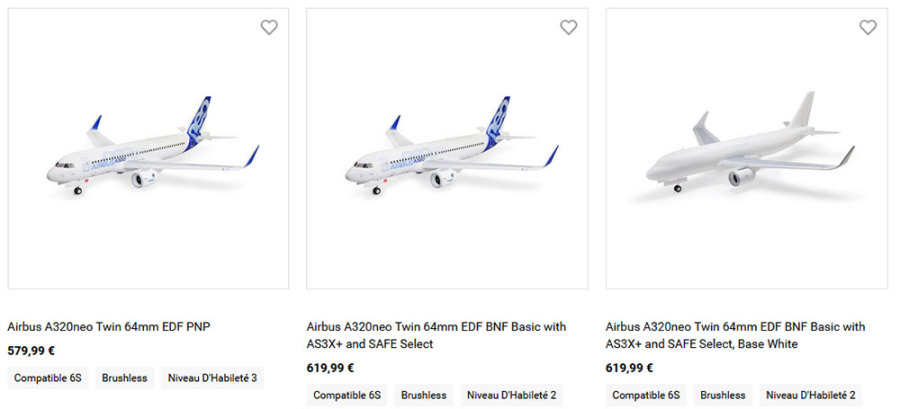Open the Airbus A320neo Twin 64mm EDF PNP title
Viewport: 900px width, 409px height.
[x=109, y=326]
